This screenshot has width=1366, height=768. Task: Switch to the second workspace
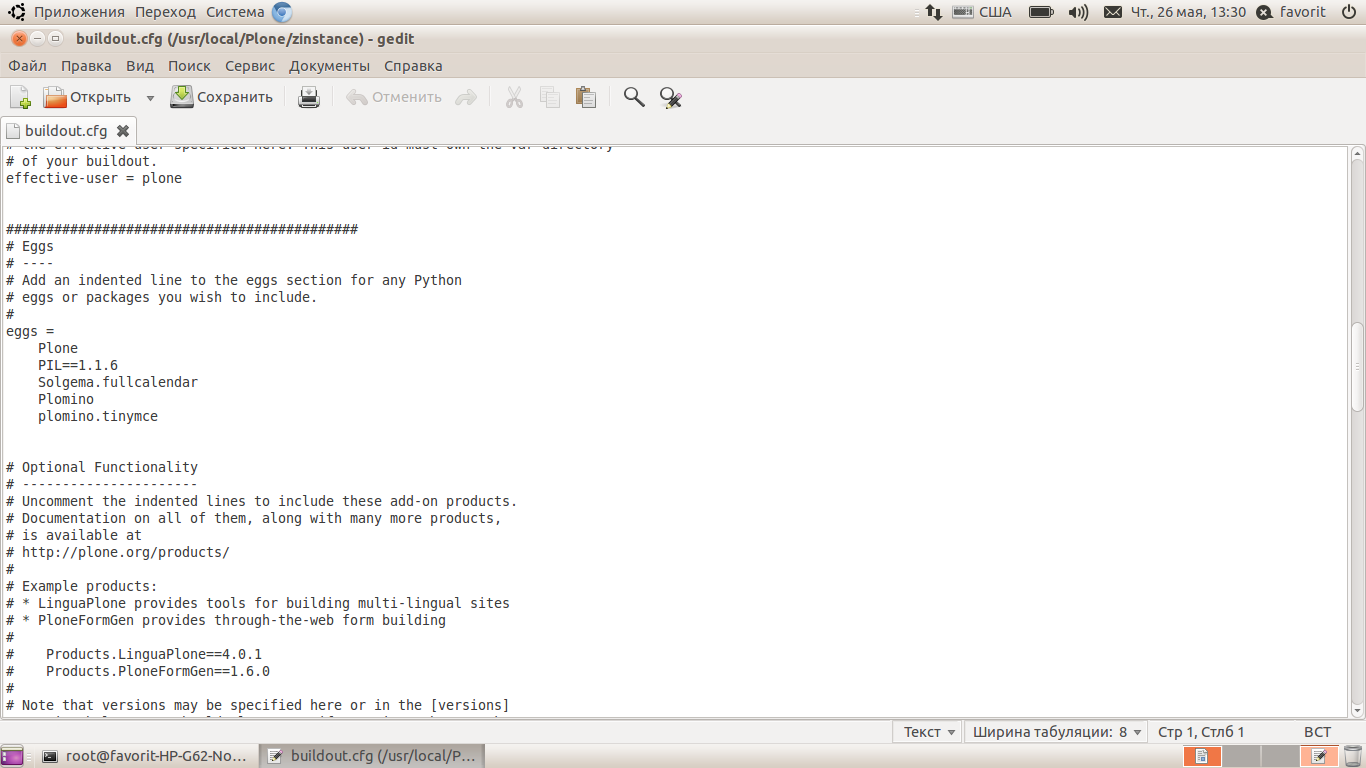coord(1240,756)
